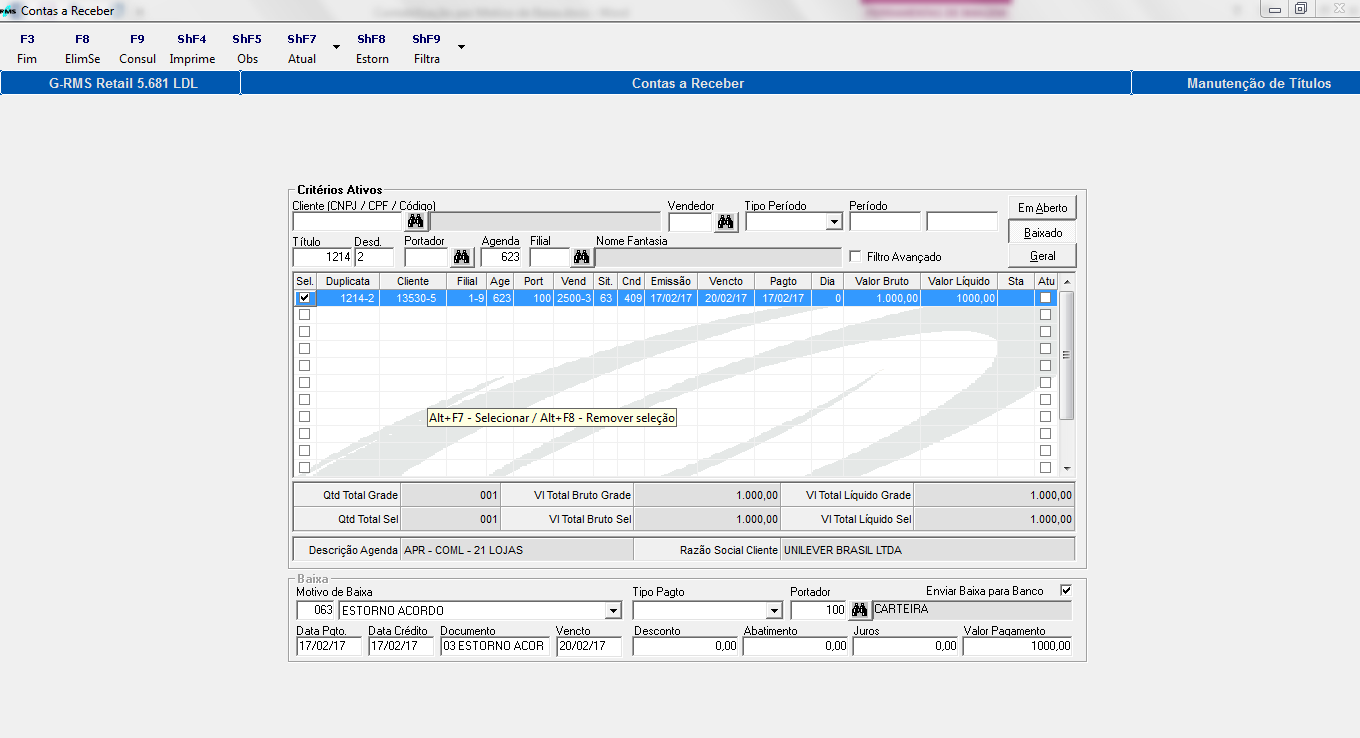Image resolution: width=1360 pixels, height=738 pixels.
Task: Click the Duplicata column header
Action: click(x=347, y=282)
